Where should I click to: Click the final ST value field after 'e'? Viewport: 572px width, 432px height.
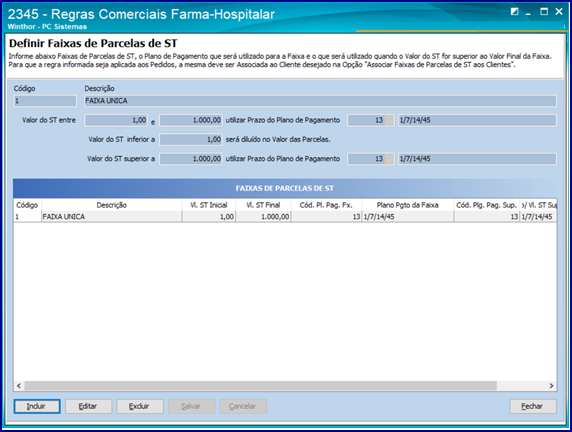191,120
